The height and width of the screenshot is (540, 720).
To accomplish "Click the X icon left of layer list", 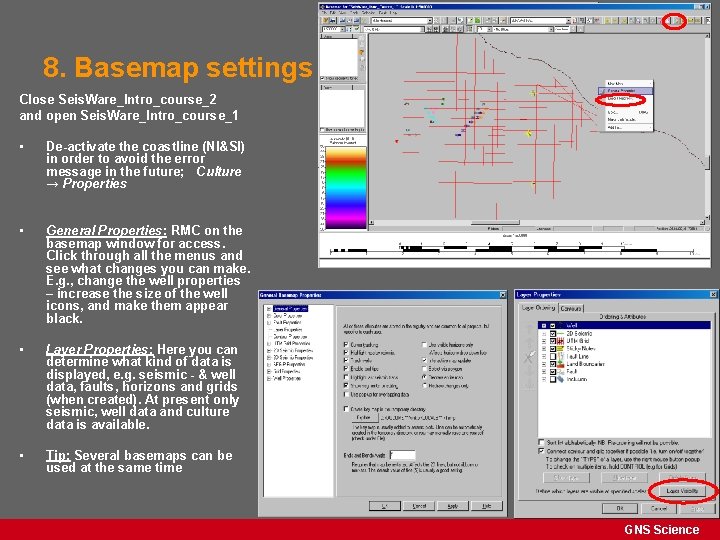I will coord(529,357).
